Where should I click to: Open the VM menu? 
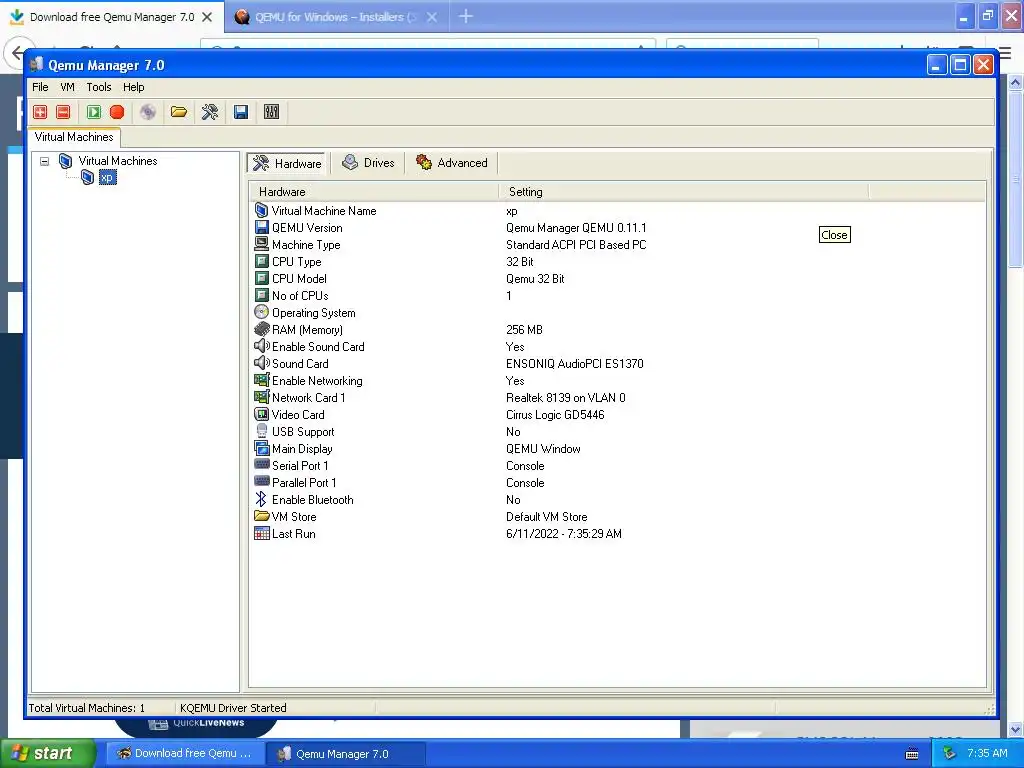click(67, 87)
